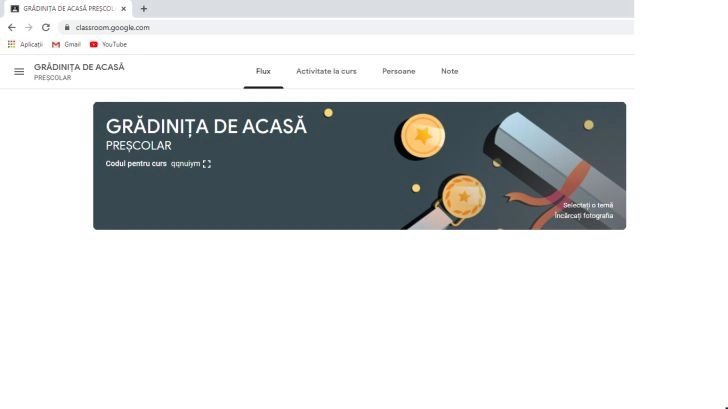The width and height of the screenshot is (728, 409).
Task: Open a new browser tab
Action: click(143, 8)
